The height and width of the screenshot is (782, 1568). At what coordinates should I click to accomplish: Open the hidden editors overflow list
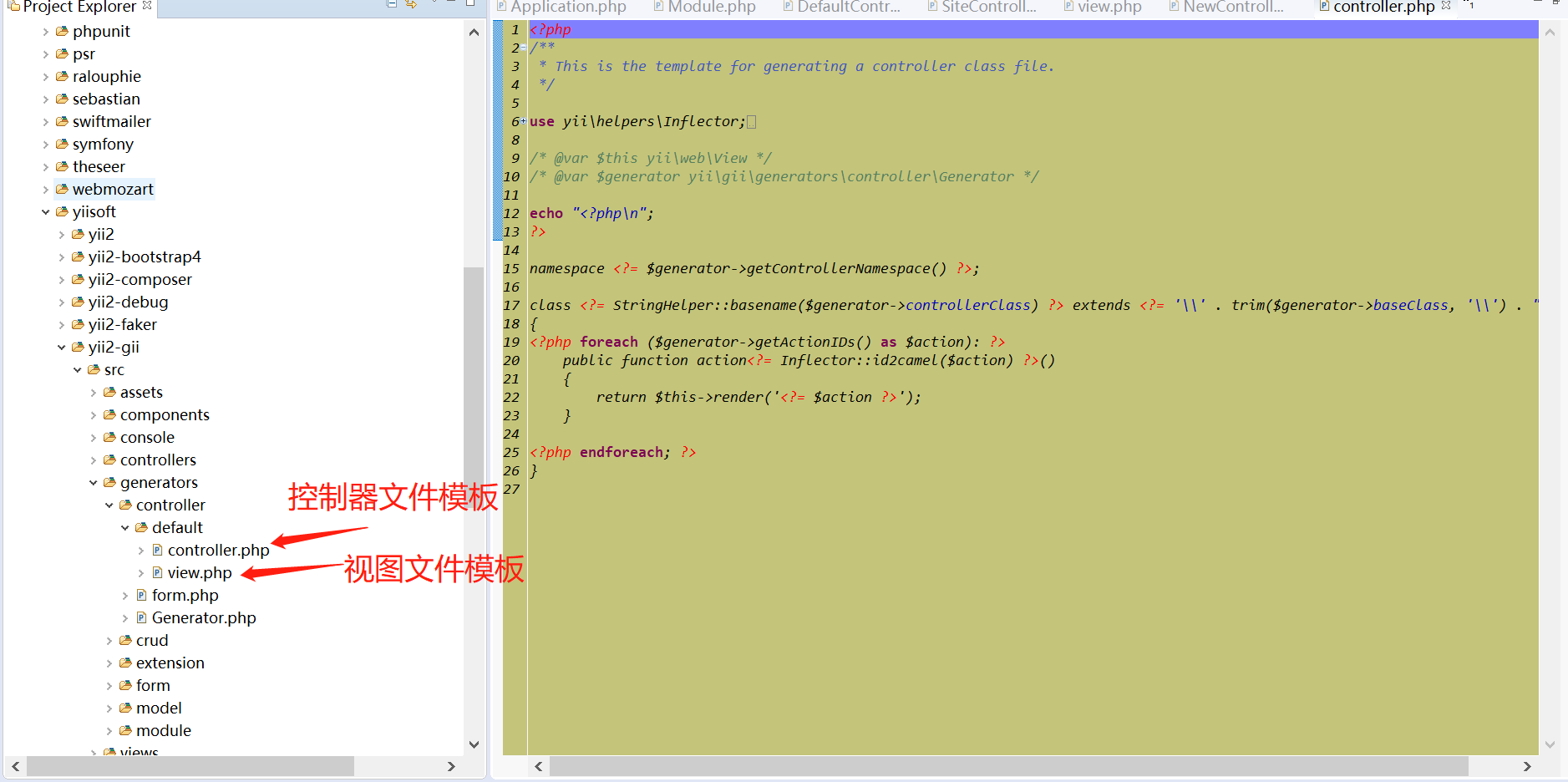click(1469, 5)
